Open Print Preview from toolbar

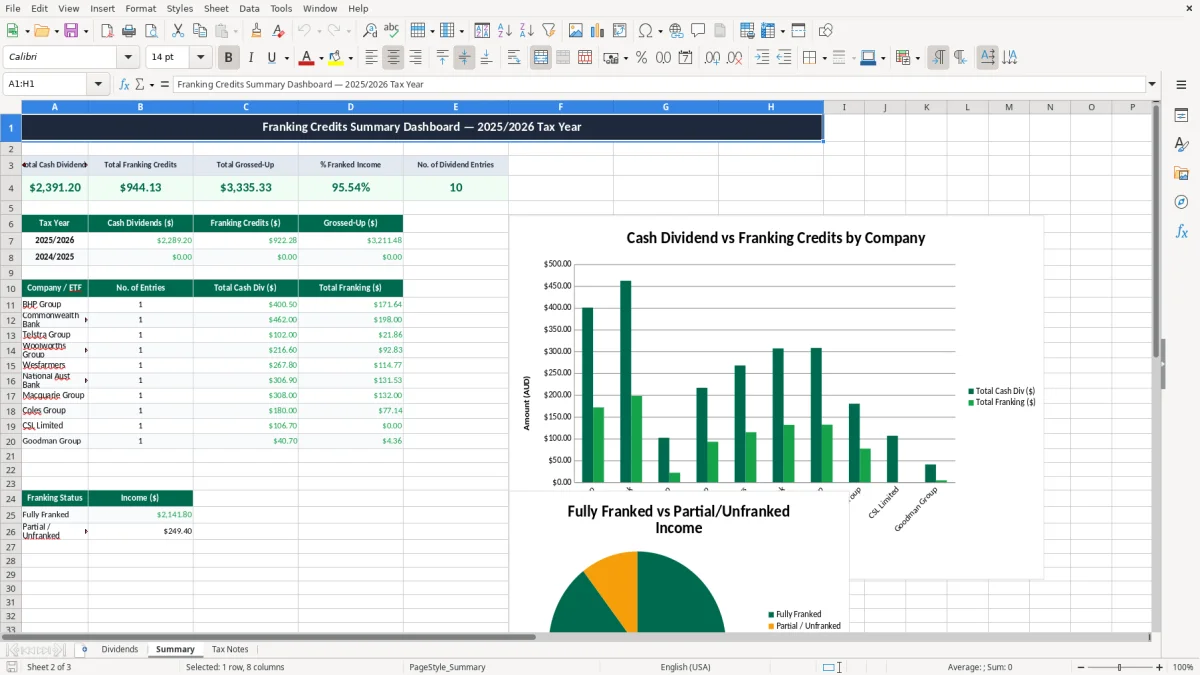tap(150, 31)
